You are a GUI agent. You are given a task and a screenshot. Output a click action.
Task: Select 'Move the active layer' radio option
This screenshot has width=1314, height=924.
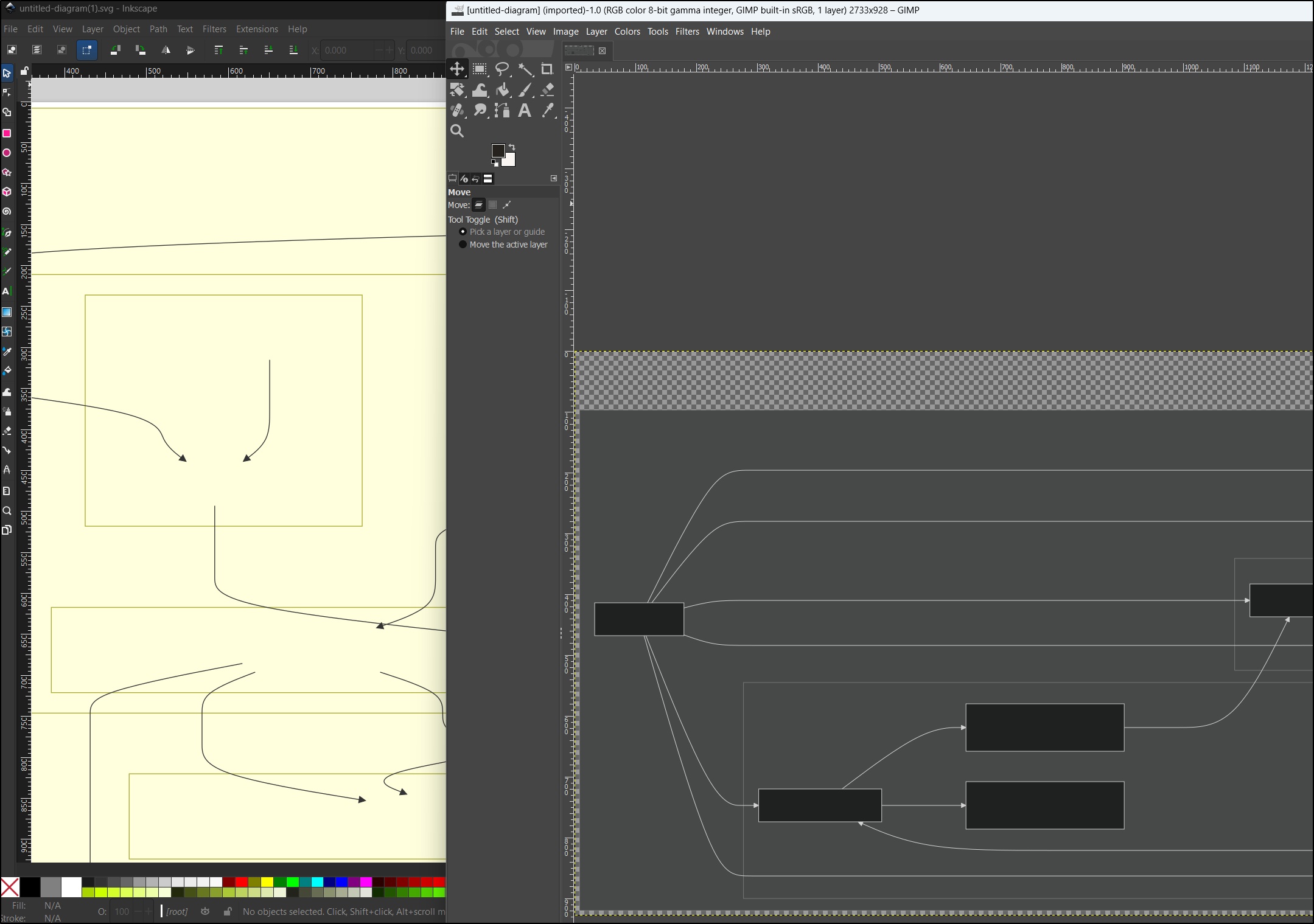[x=463, y=245]
